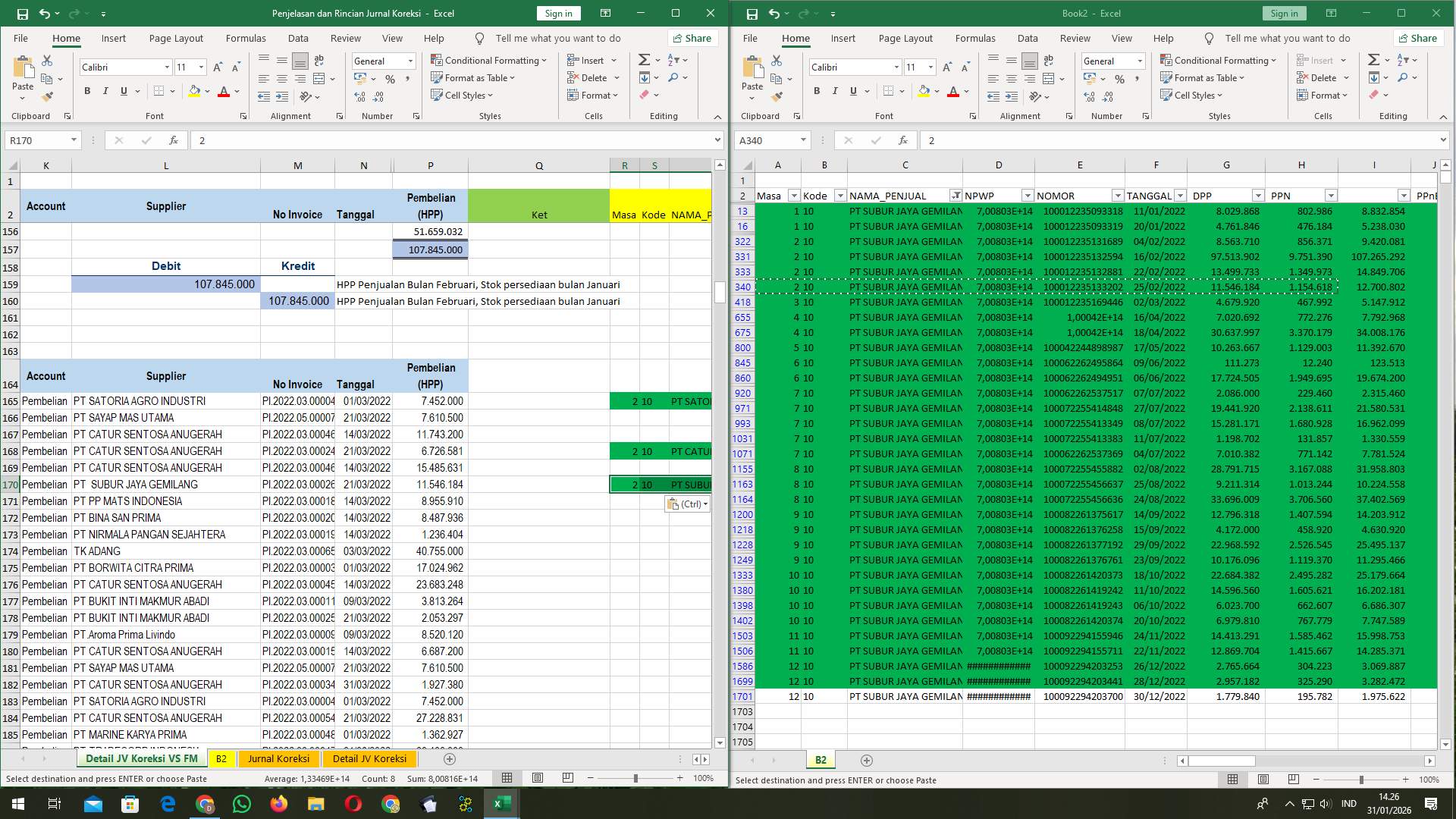Select the Percent Style icon
Screen dimensions: 1456x819
[x=391, y=78]
